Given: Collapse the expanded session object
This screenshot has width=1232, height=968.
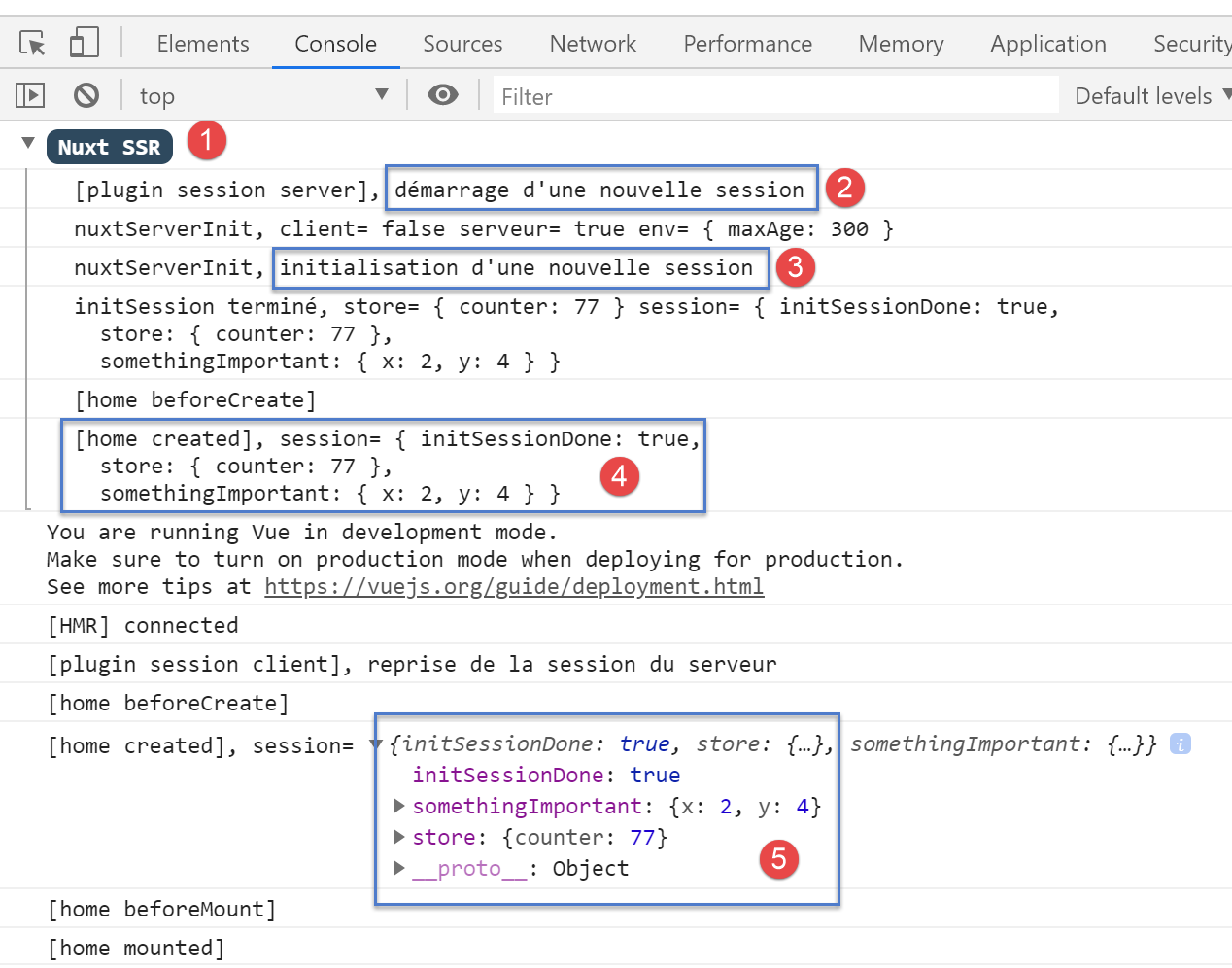Looking at the screenshot, I should [376, 745].
